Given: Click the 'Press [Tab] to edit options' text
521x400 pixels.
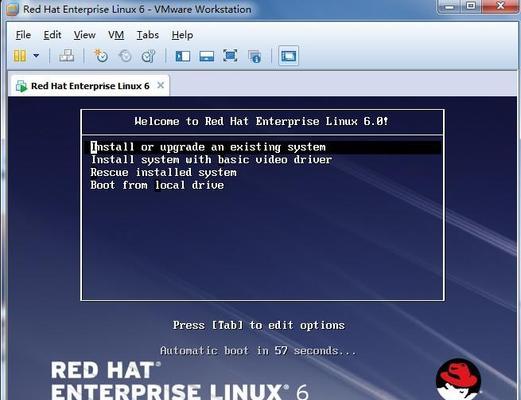Looking at the screenshot, I should [259, 325].
